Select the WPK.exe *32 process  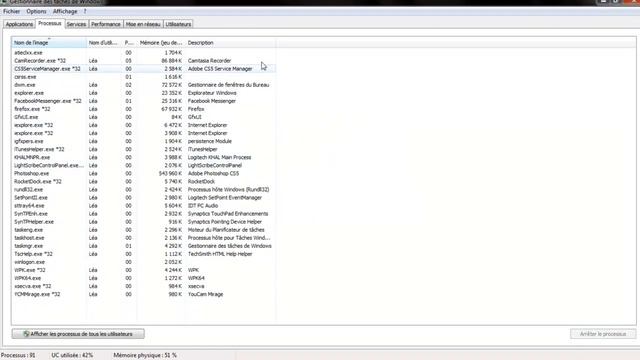[144, 270]
